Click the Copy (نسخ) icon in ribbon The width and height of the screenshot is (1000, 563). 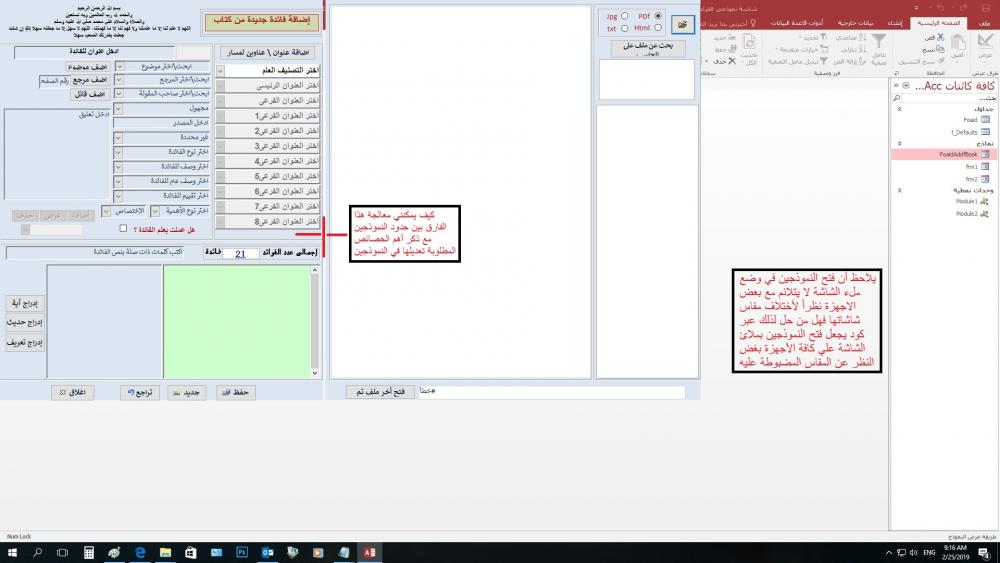click(x=941, y=49)
